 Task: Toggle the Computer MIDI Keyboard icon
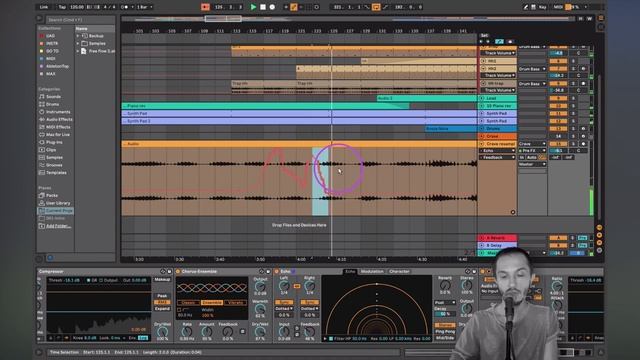[x=533, y=7]
